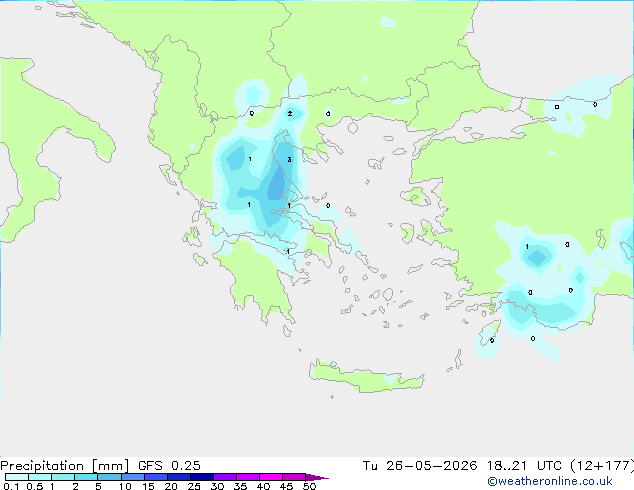
Task: Click the 30–35 mm purple legend swatch
Action: 224,477
